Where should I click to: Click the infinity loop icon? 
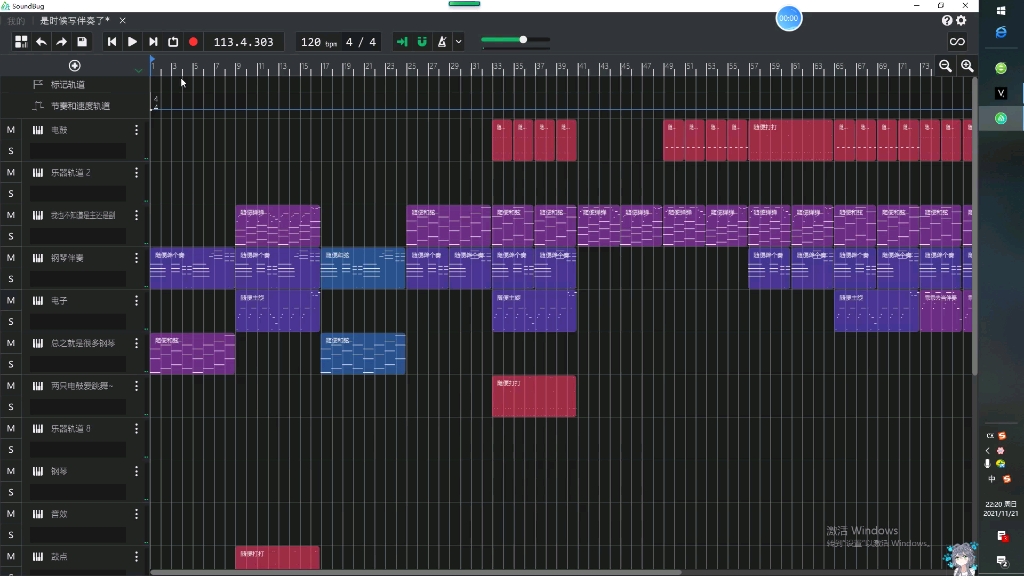pos(957,42)
